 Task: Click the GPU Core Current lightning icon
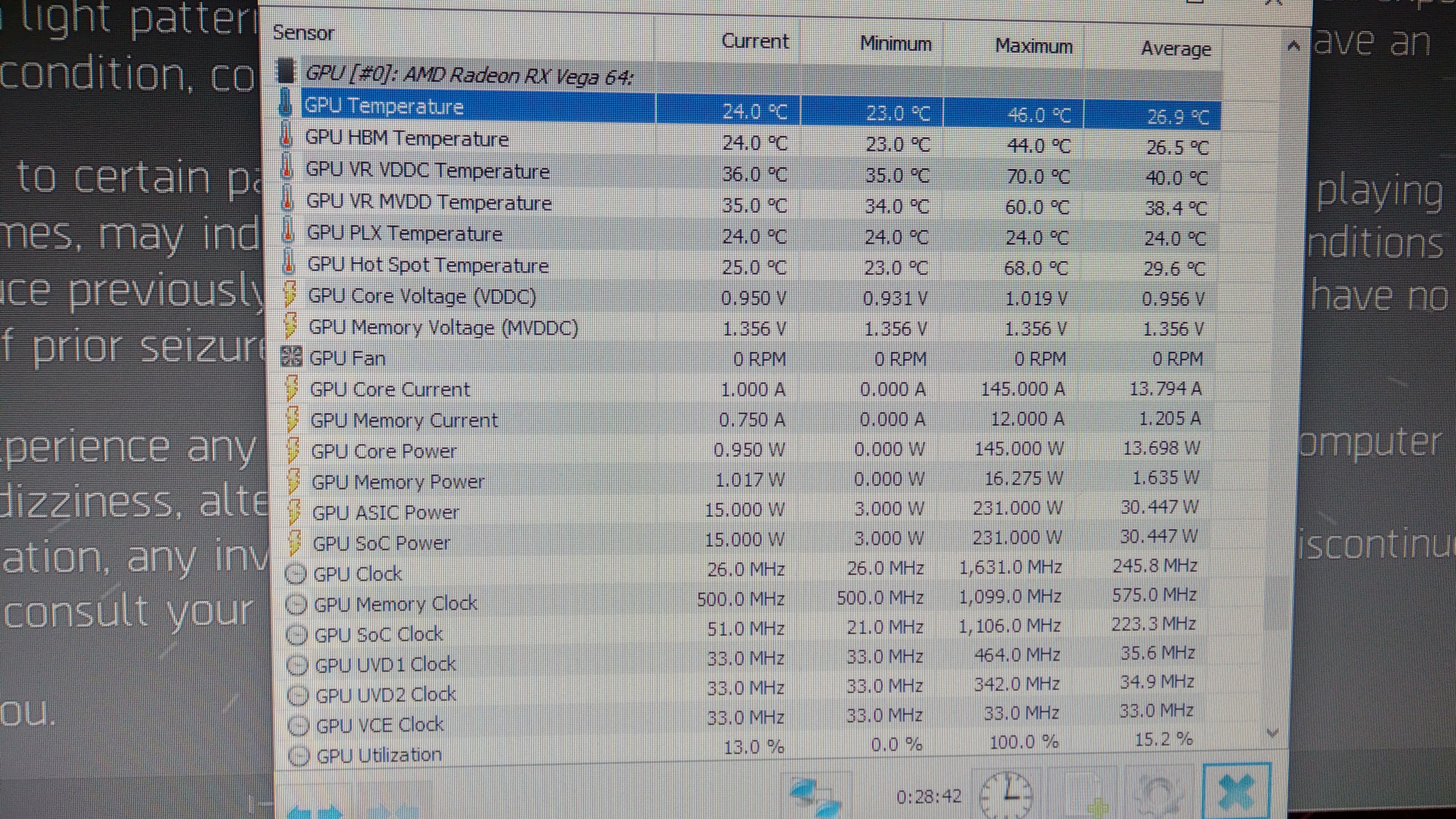point(292,388)
